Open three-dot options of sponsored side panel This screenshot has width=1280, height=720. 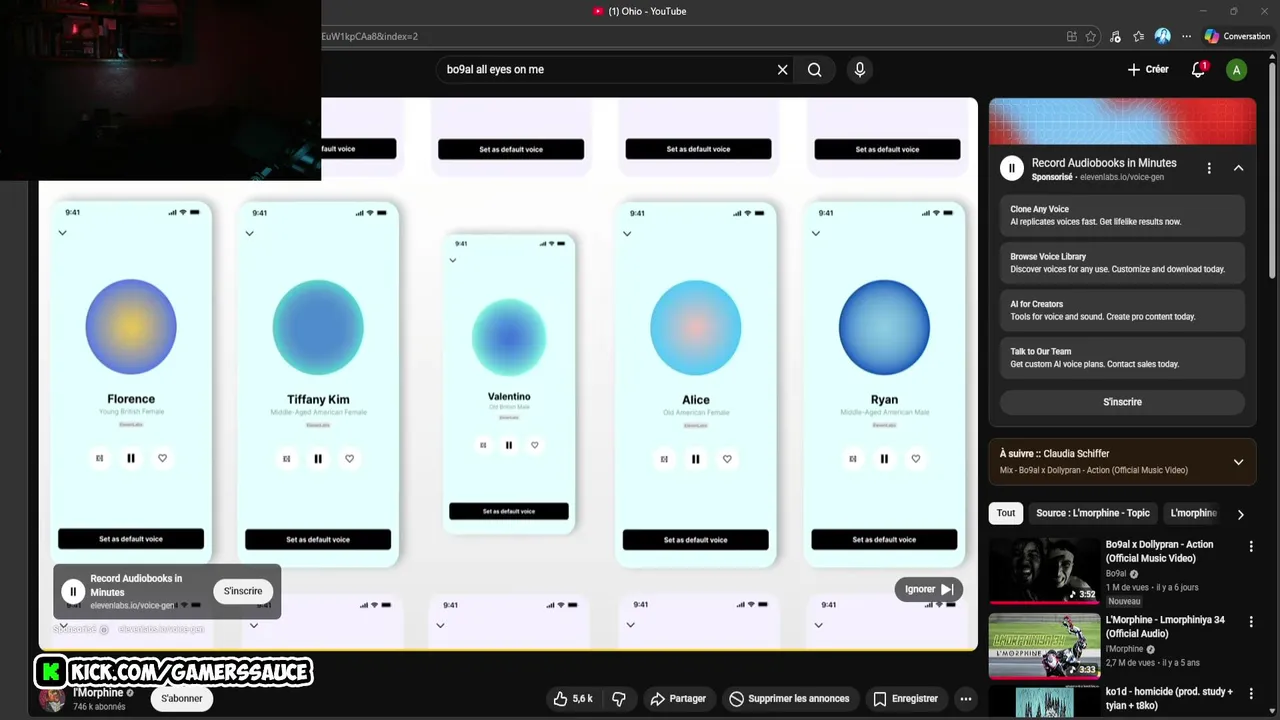coord(1209,169)
